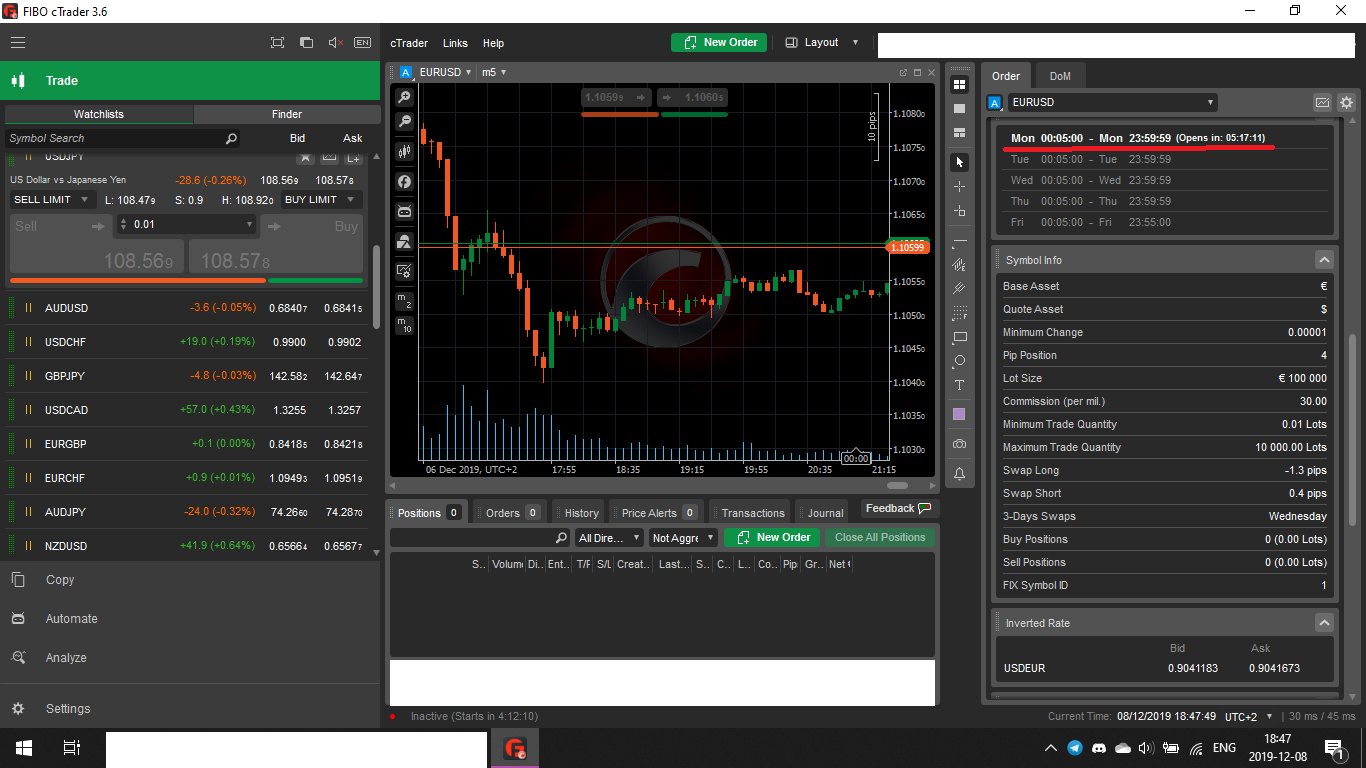This screenshot has width=1366, height=768.
Task: Open the cBots robot icon
Action: click(x=404, y=211)
